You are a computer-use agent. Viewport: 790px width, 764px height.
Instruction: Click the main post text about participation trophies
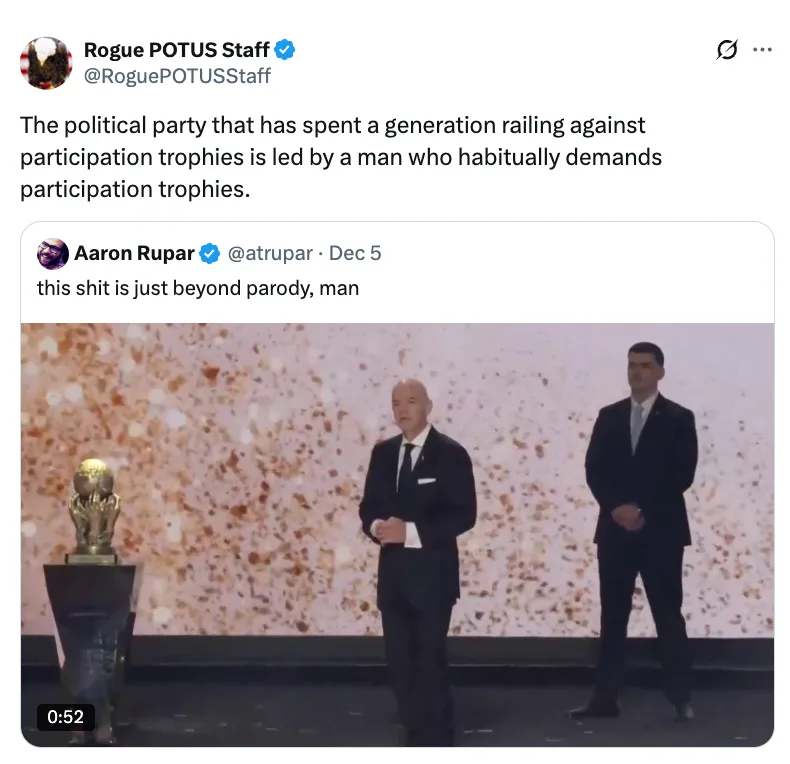tap(341, 157)
